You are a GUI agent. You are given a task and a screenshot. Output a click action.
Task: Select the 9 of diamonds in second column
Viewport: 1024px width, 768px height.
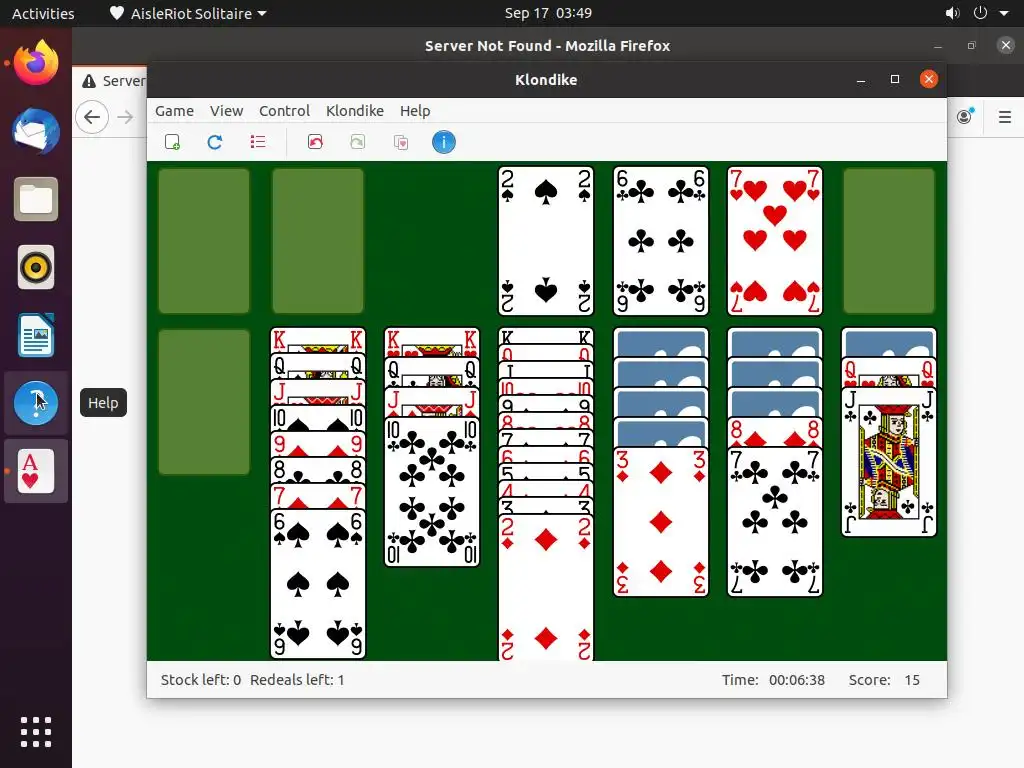pos(318,444)
